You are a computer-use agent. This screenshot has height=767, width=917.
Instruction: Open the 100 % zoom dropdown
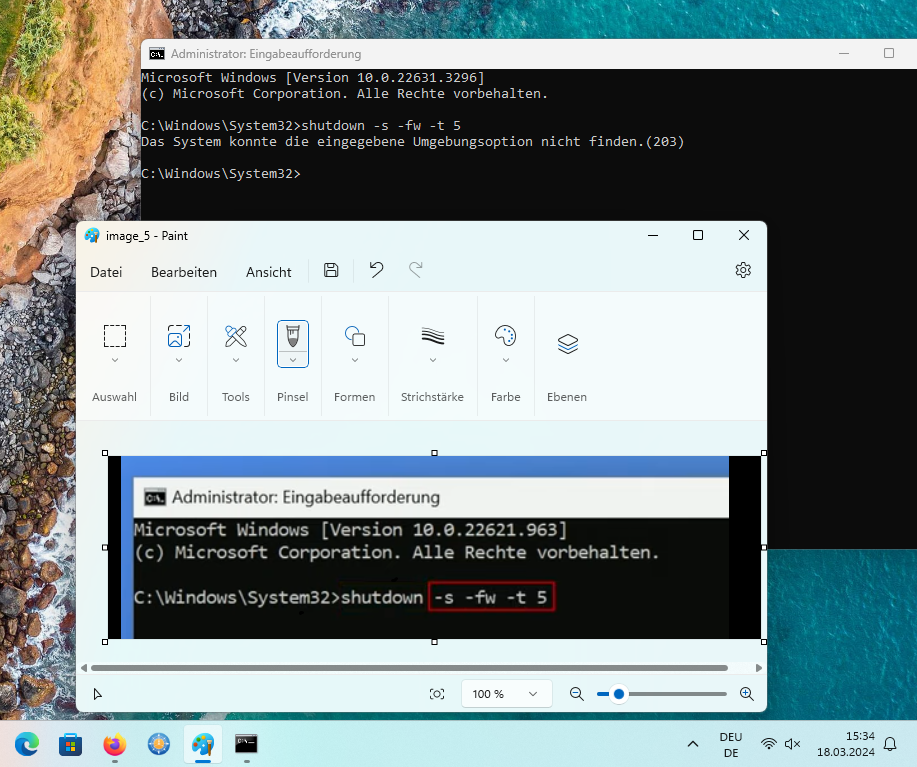pos(506,694)
